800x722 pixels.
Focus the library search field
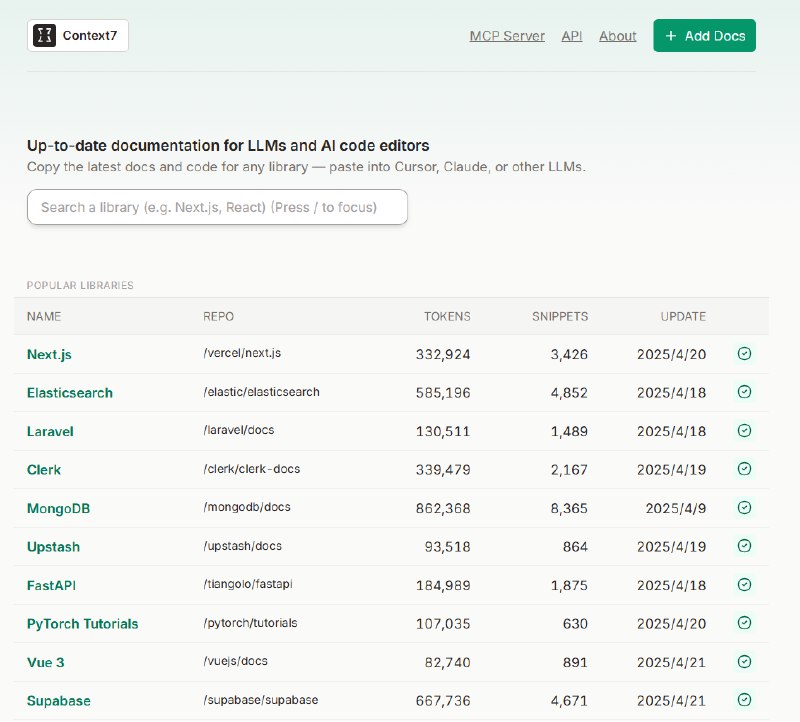[x=217, y=207]
